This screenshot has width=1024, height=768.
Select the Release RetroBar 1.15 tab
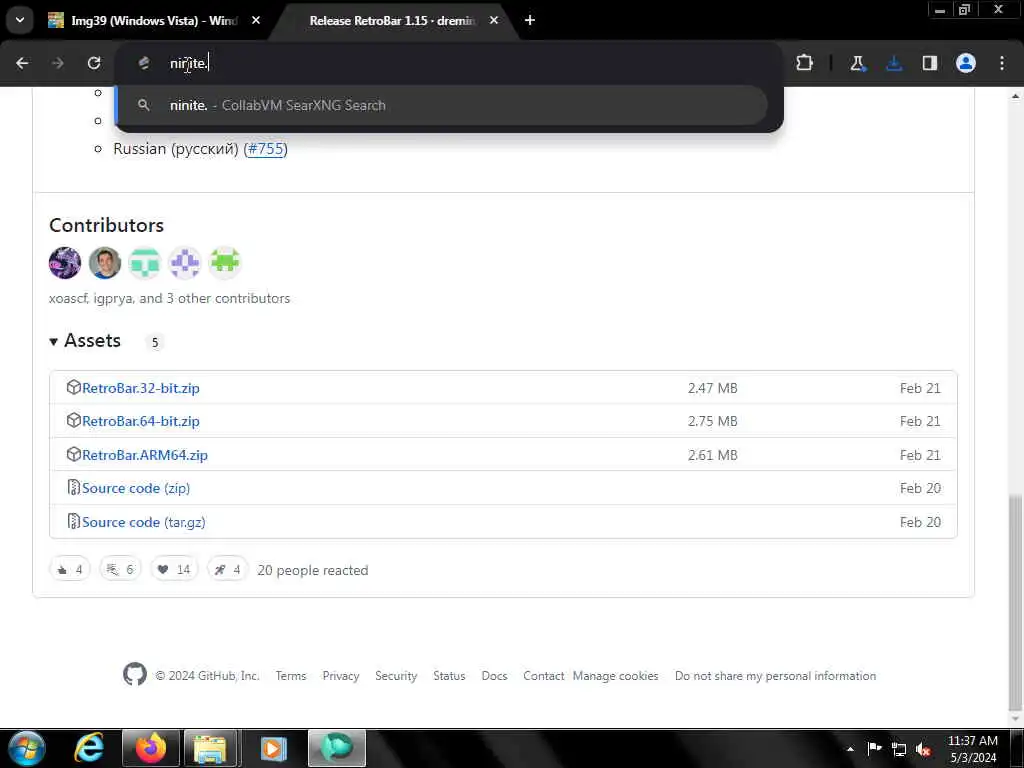(392, 21)
